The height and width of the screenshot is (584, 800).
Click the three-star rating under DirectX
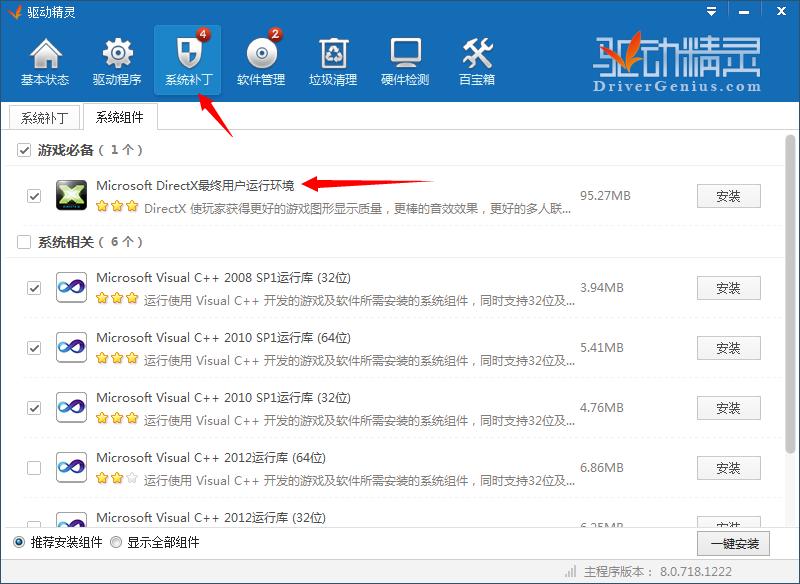point(117,207)
